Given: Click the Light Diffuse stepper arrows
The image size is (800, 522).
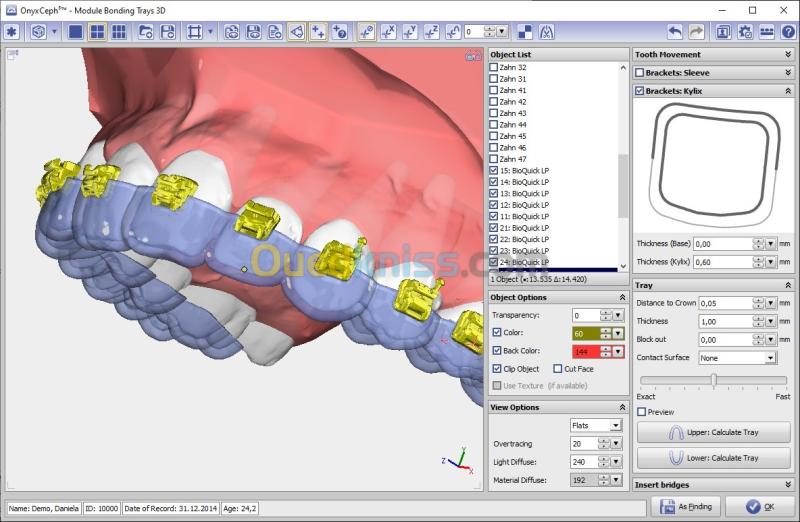Looking at the screenshot, I should pyautogui.click(x=604, y=462).
